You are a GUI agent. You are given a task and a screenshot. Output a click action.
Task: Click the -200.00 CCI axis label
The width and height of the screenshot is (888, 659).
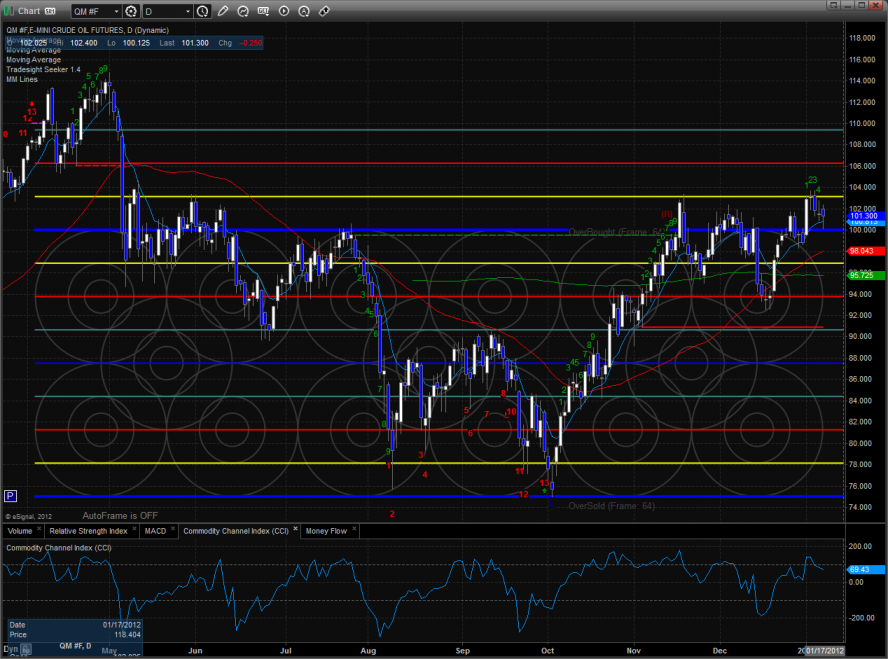[x=861, y=618]
